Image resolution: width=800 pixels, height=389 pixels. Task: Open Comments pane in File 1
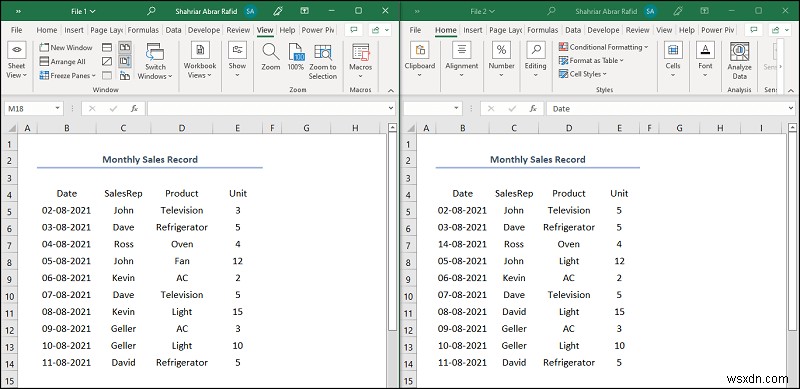coord(354,30)
